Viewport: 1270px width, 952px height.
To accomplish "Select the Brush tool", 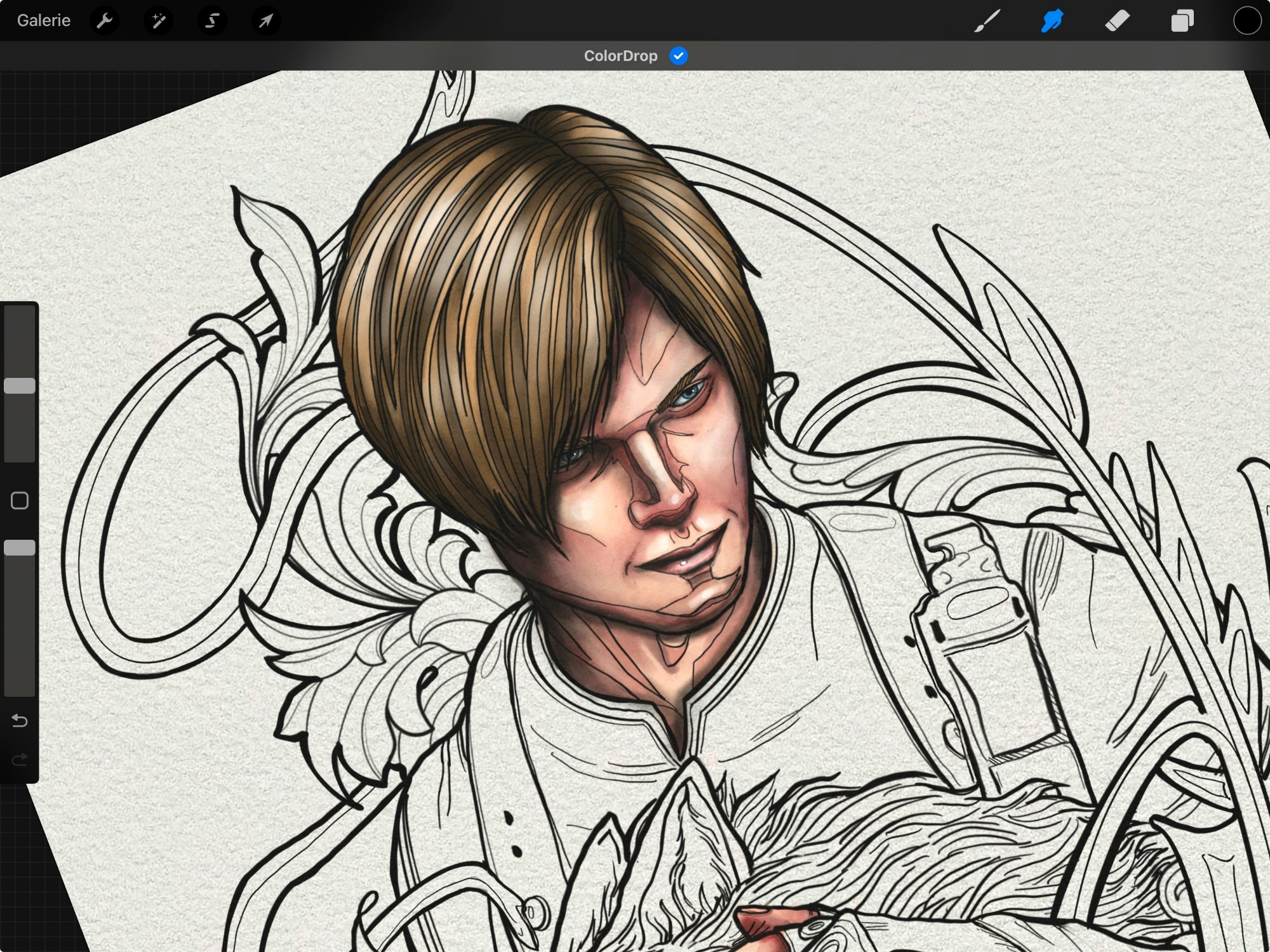I will (x=987, y=21).
